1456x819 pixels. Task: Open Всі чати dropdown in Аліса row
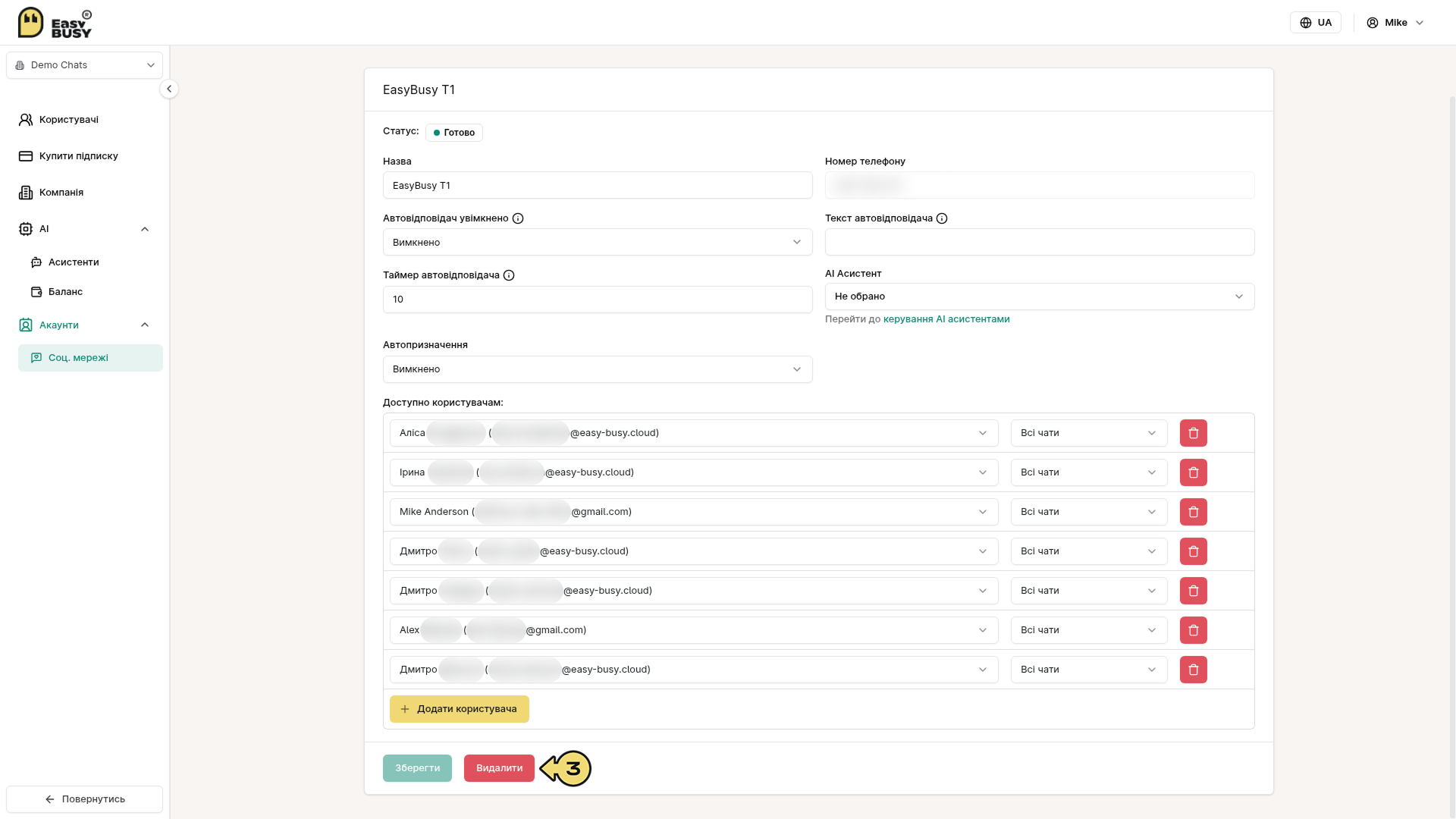tap(1089, 433)
